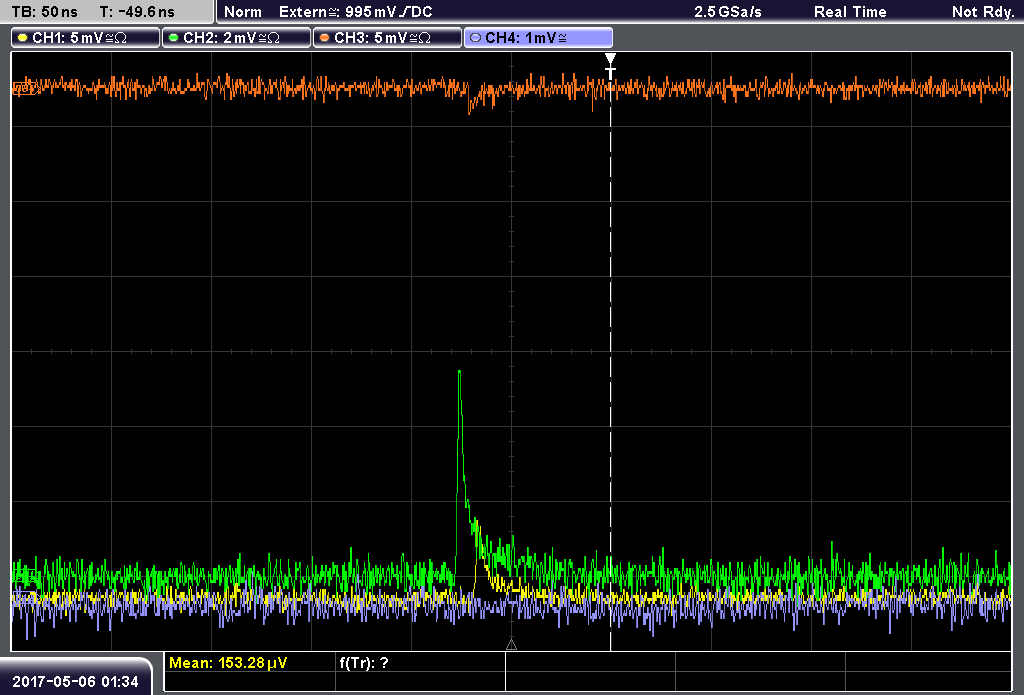Click the Real Time acquisition mode label
Image resolution: width=1024 pixels, height=695 pixels.
click(850, 12)
